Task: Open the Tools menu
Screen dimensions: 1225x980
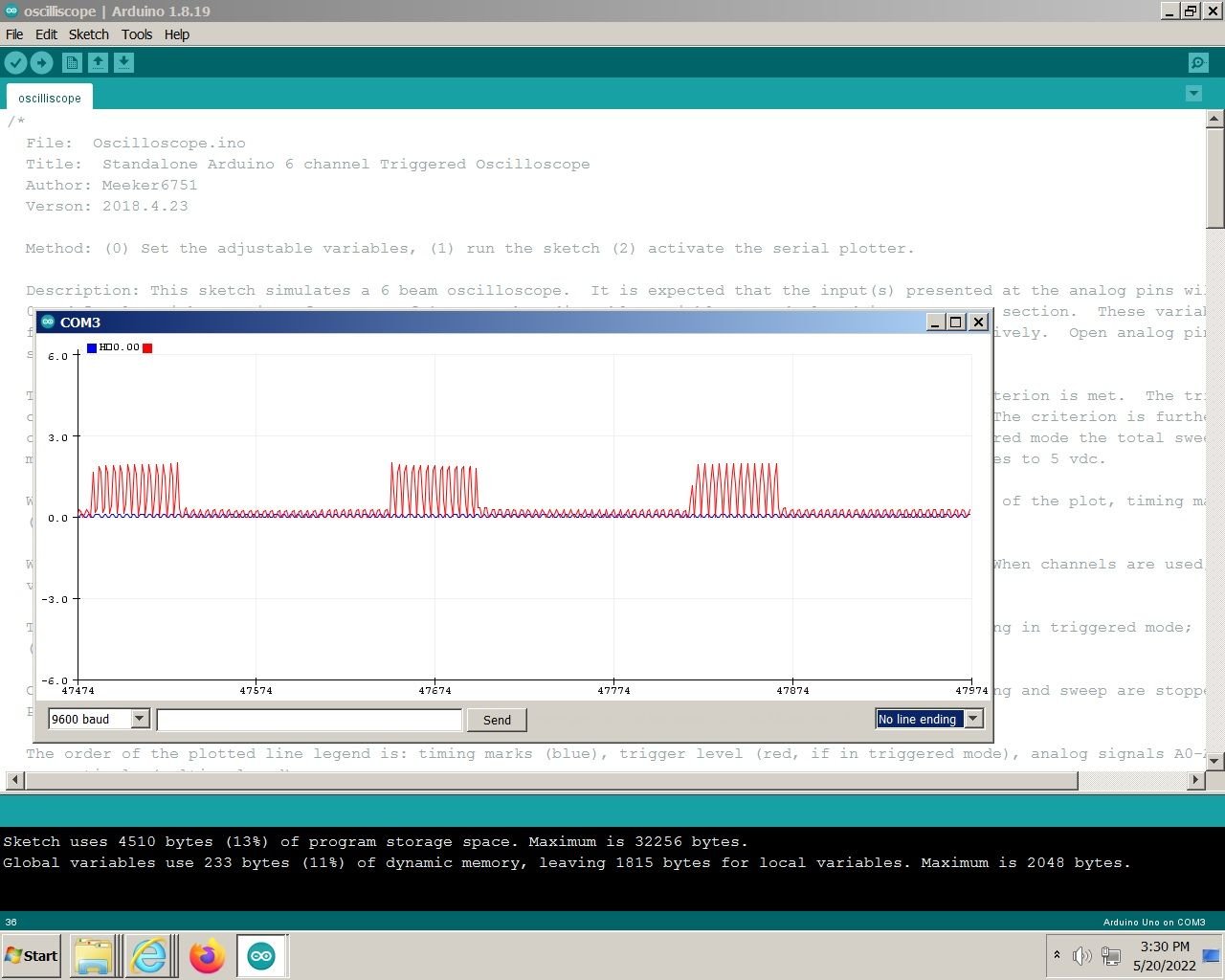Action: pyautogui.click(x=136, y=34)
